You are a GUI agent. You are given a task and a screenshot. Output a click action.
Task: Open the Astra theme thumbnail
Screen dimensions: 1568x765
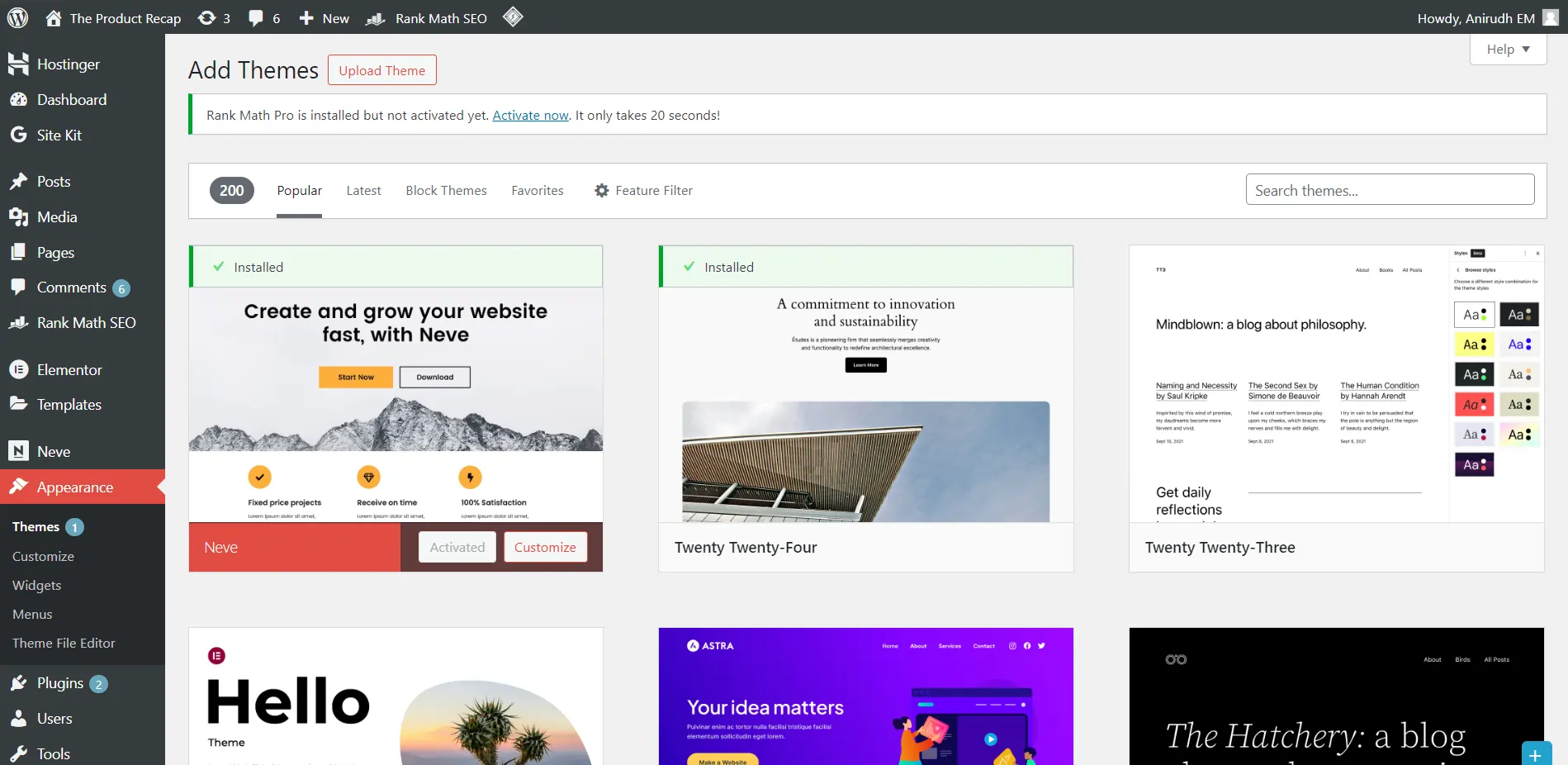(865, 696)
